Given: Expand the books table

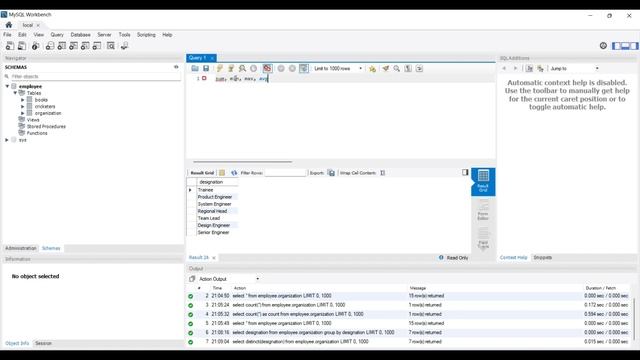Looking at the screenshot, I should (23, 100).
